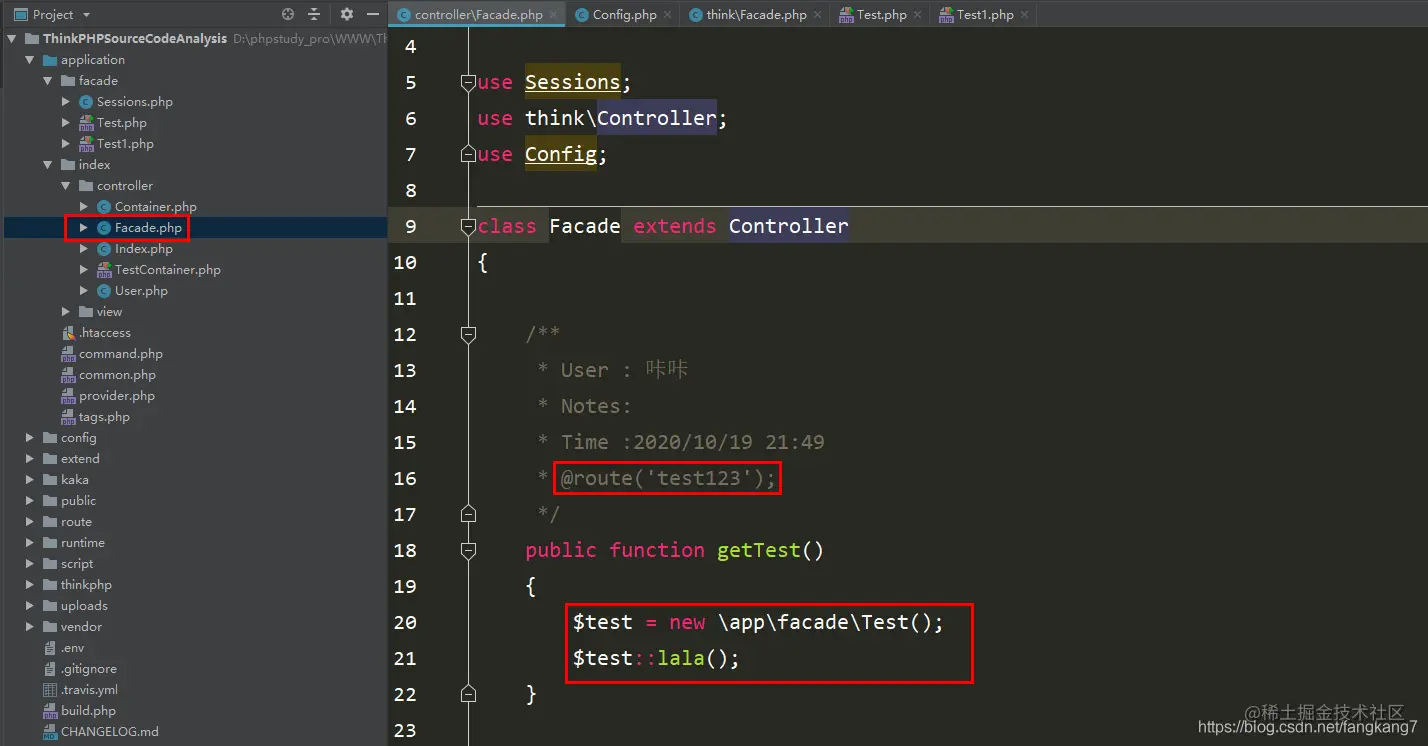Image resolution: width=1428 pixels, height=746 pixels.
Task: Click the .htaccess file icon
Action: click(68, 333)
